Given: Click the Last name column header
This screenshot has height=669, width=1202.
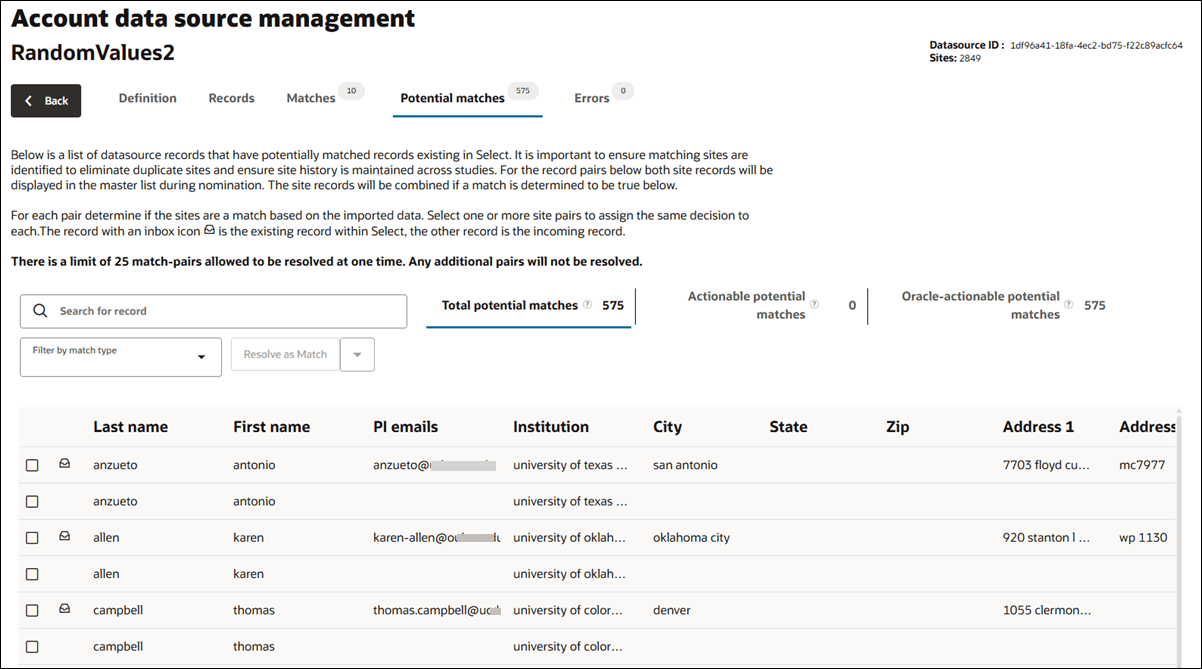Looking at the screenshot, I should (x=130, y=427).
